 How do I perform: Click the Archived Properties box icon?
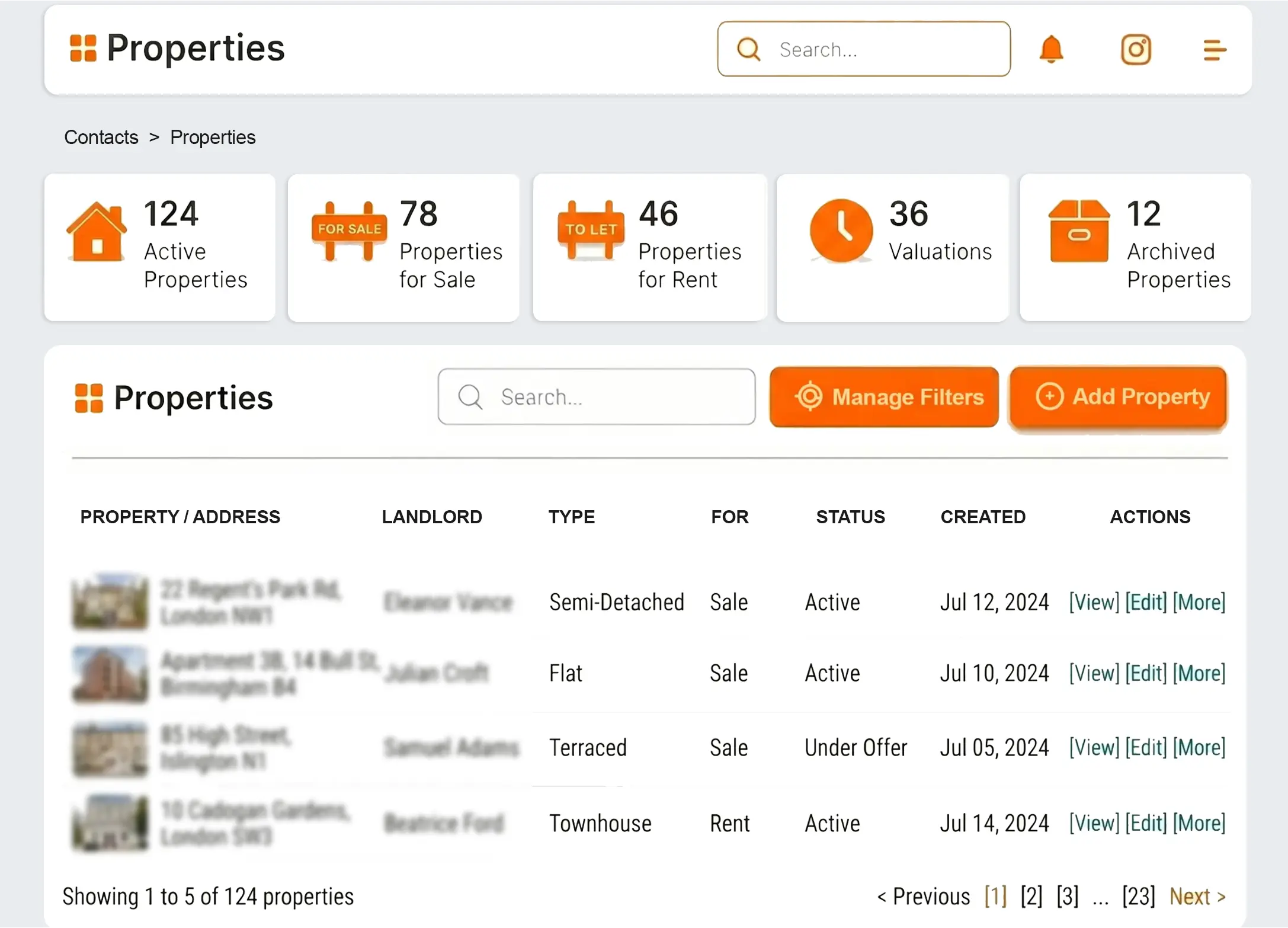[x=1079, y=231]
